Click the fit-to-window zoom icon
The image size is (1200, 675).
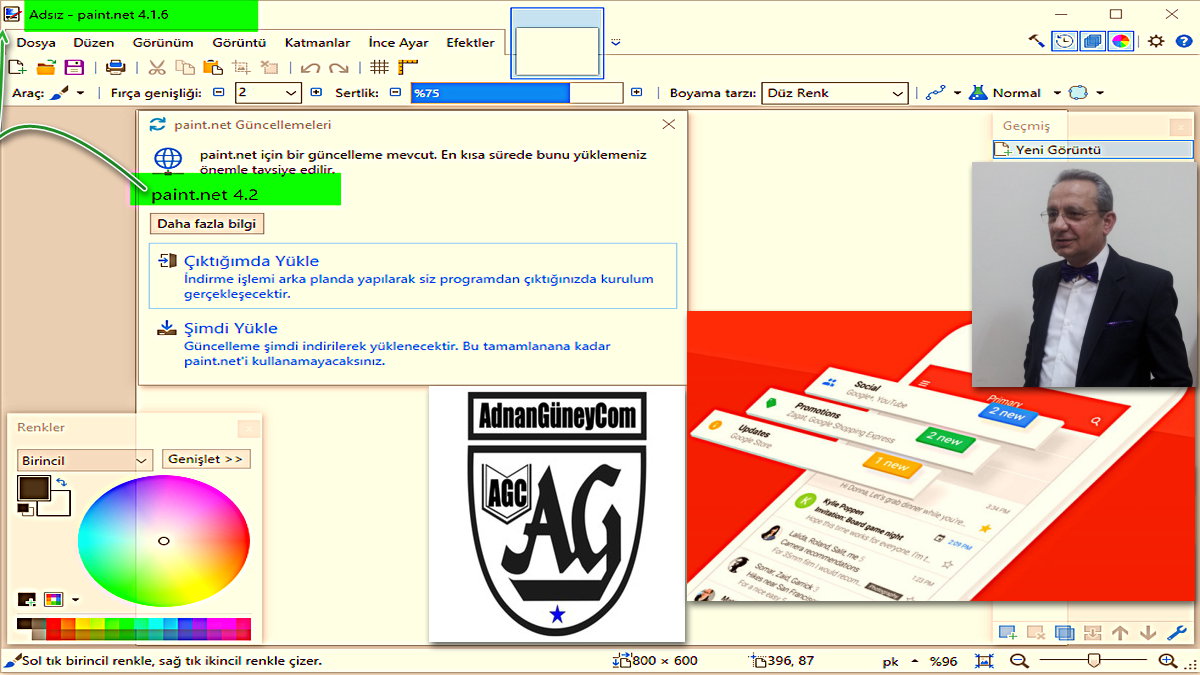(985, 661)
